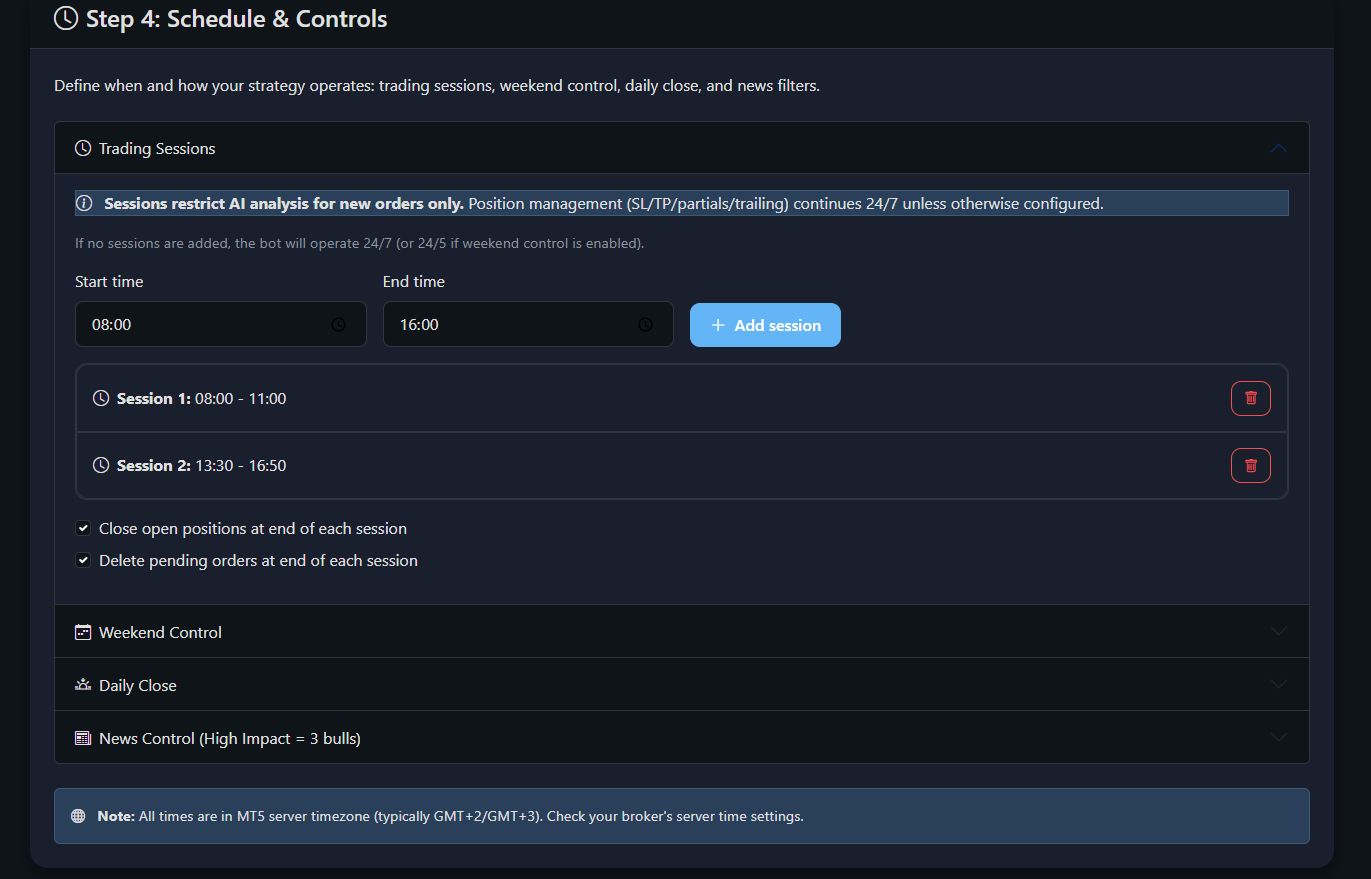This screenshot has width=1371, height=879.
Task: Click the End time label
Action: pos(414,282)
